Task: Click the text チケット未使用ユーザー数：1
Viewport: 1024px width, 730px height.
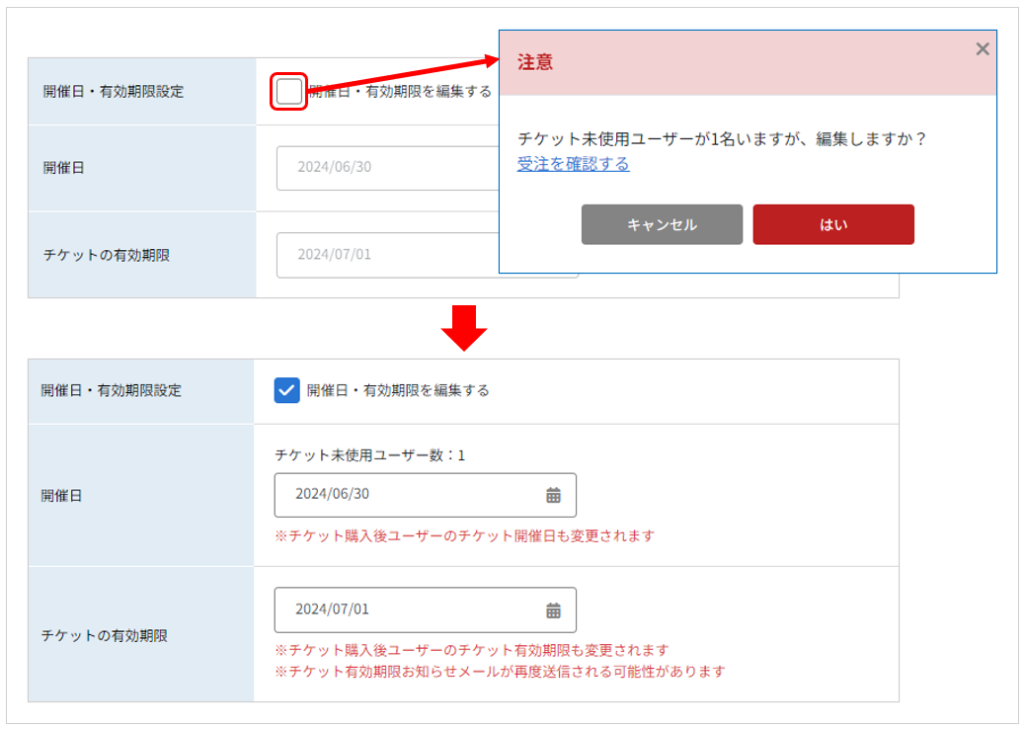Action: pyautogui.click(x=370, y=455)
